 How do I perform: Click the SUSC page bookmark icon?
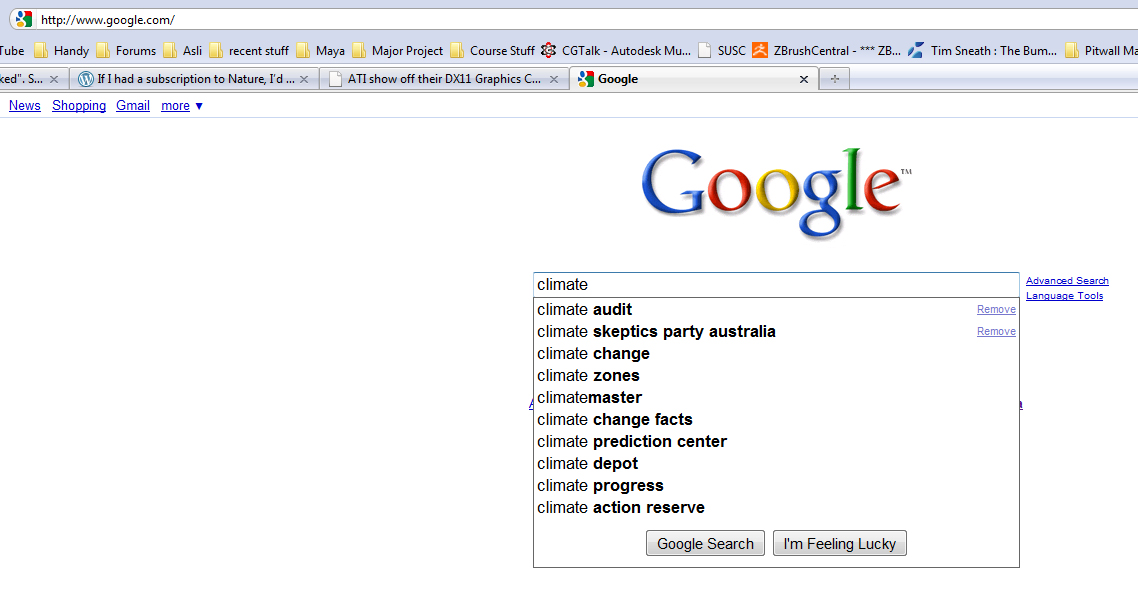[705, 50]
